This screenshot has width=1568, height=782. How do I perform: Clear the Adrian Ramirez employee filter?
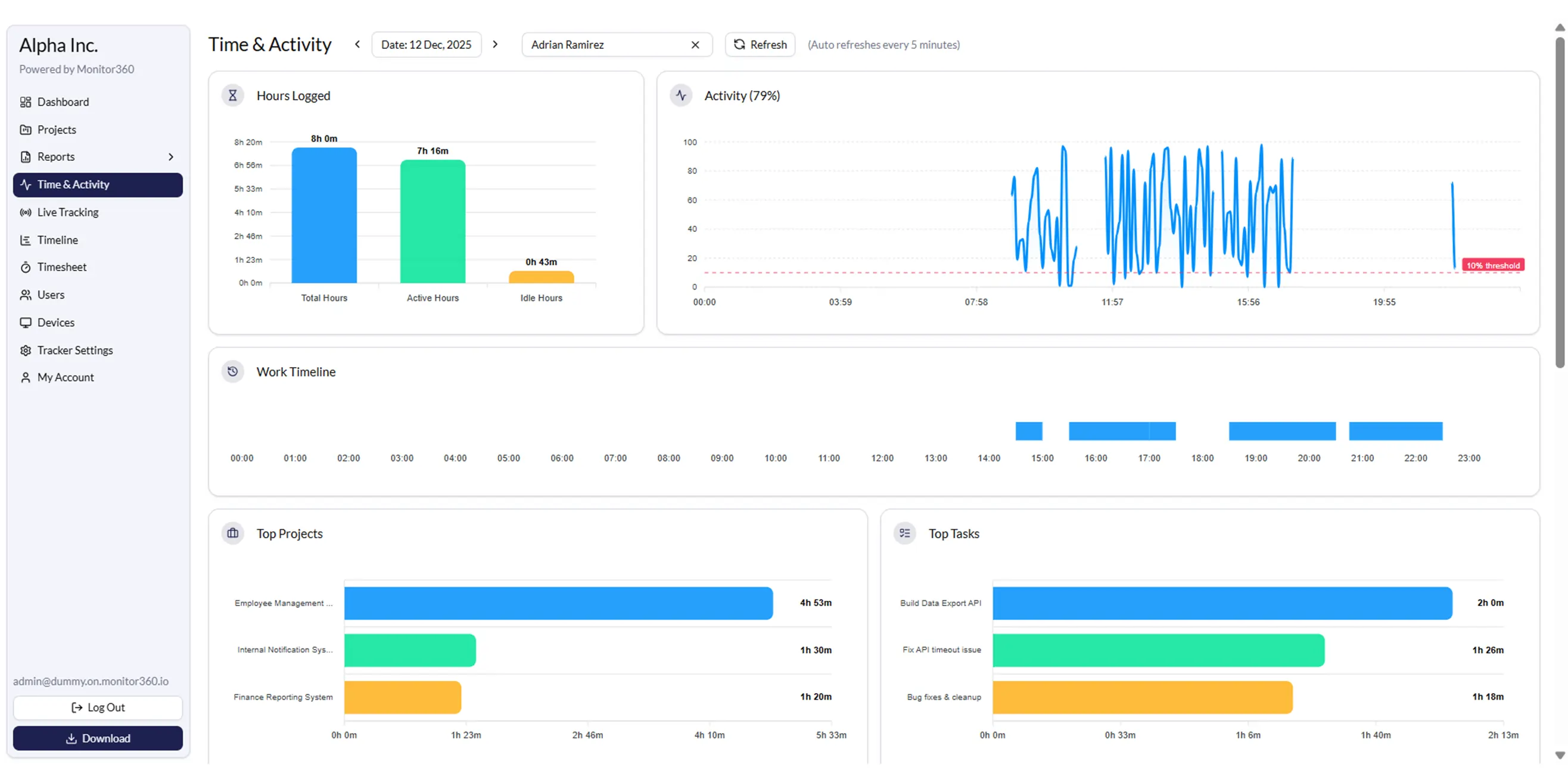tap(695, 45)
